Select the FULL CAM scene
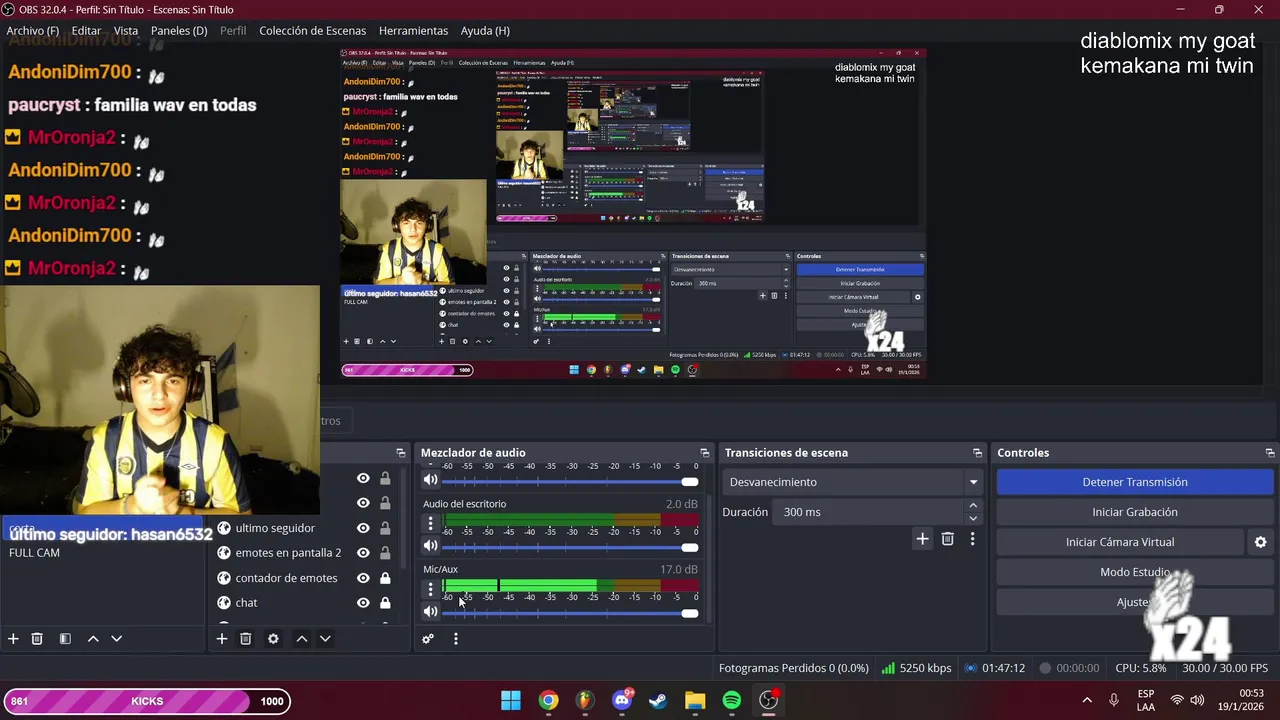The width and height of the screenshot is (1280, 720). click(x=34, y=553)
